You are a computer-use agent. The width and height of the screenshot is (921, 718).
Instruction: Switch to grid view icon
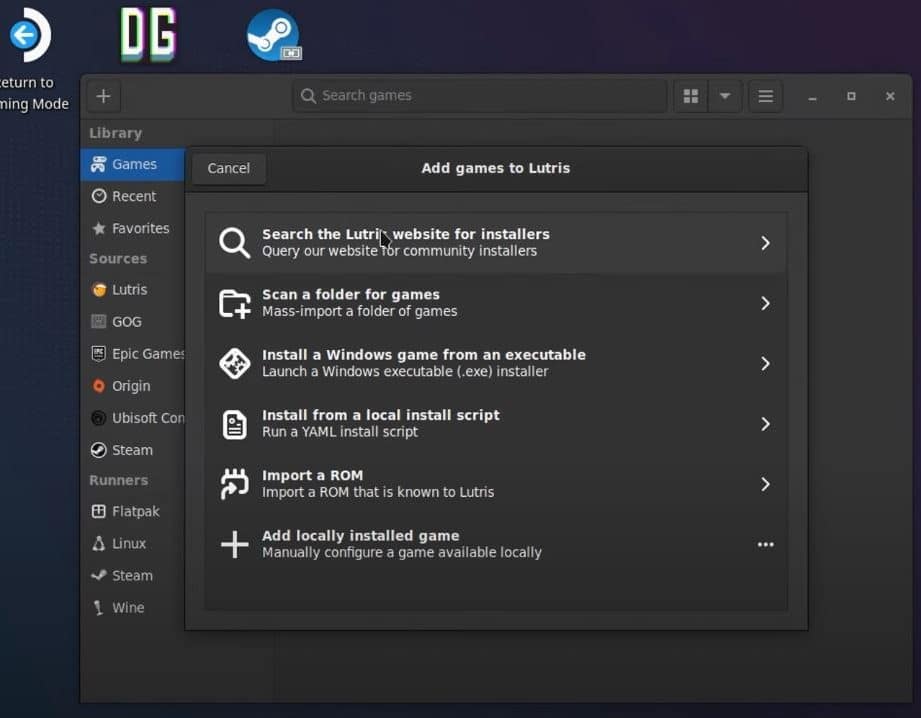[691, 96]
